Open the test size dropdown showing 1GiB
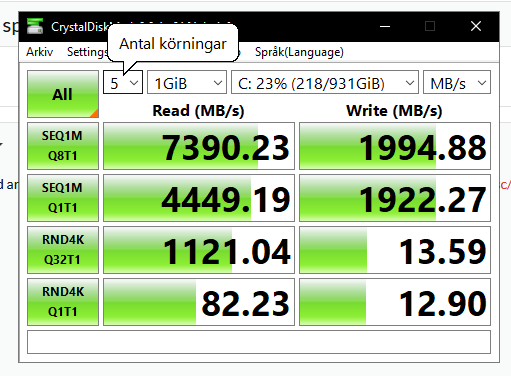The height and width of the screenshot is (376, 511). (187, 82)
